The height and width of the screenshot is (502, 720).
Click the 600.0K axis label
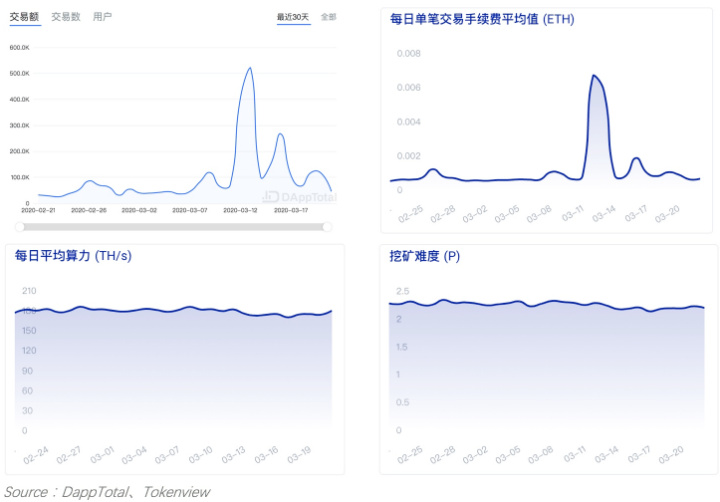click(19, 47)
